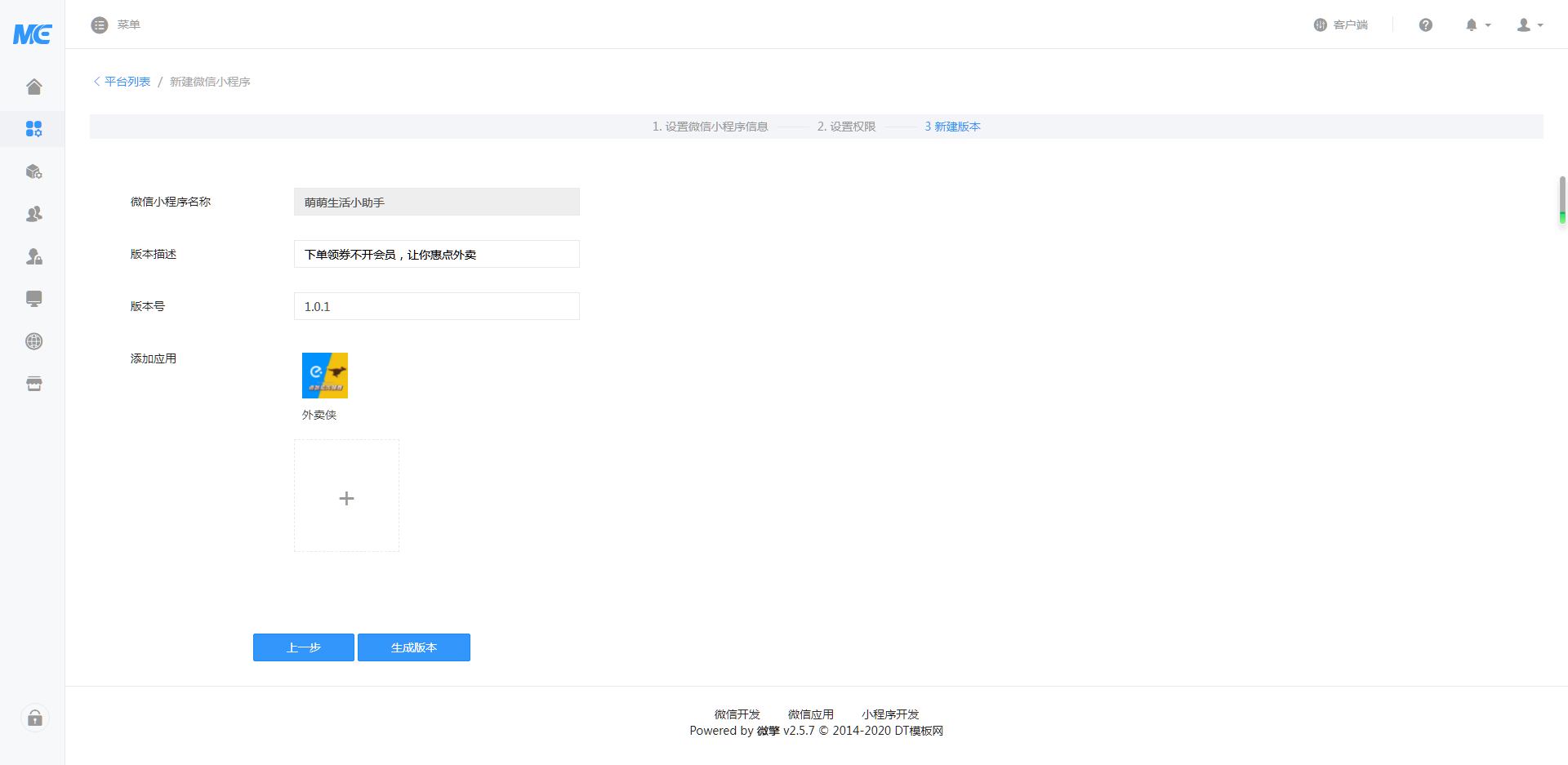Go to step 1 设置微信小程序信息
This screenshot has width=1568, height=765.
(710, 127)
